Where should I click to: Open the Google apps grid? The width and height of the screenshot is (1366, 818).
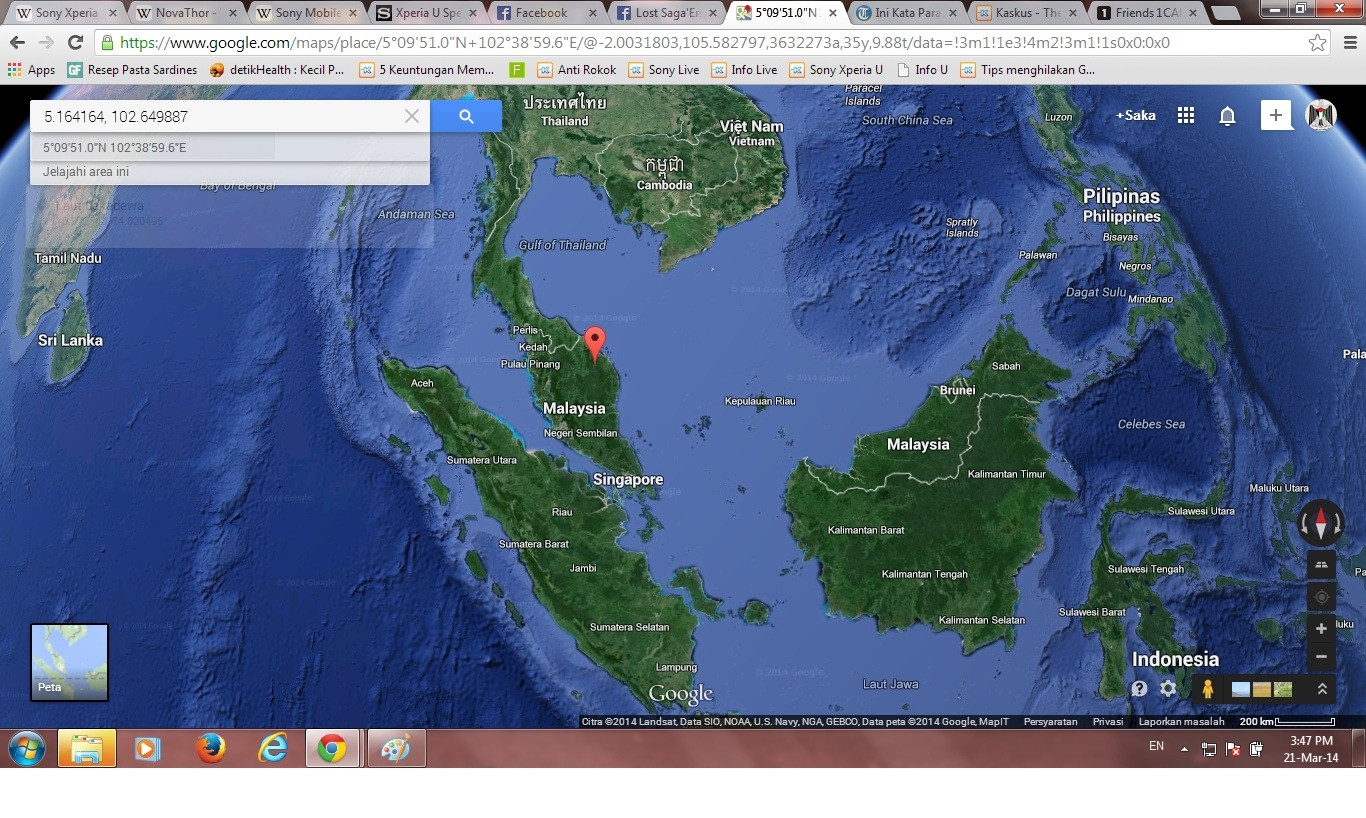(x=1186, y=115)
